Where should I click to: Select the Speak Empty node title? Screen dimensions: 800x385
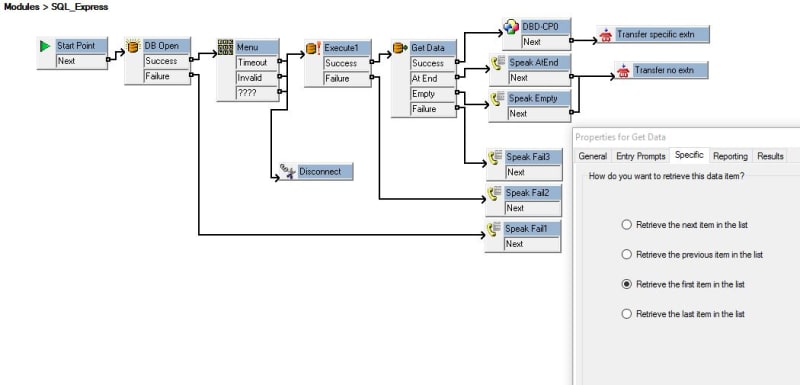pyautogui.click(x=538, y=98)
